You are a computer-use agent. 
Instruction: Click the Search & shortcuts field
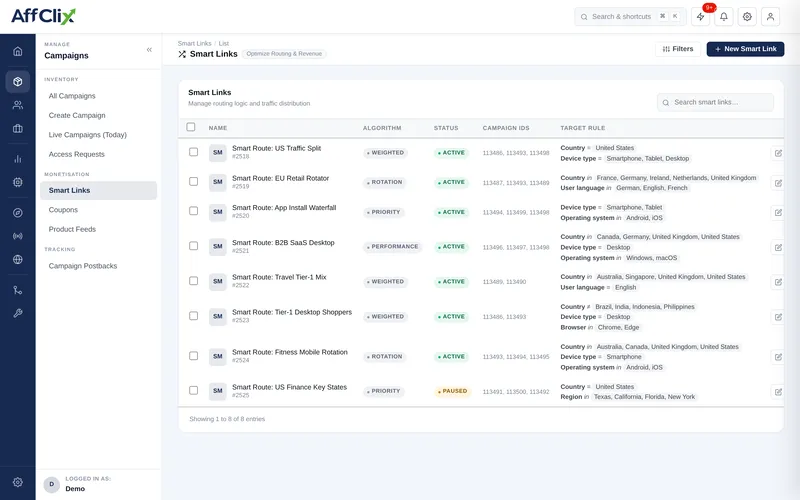(630, 17)
